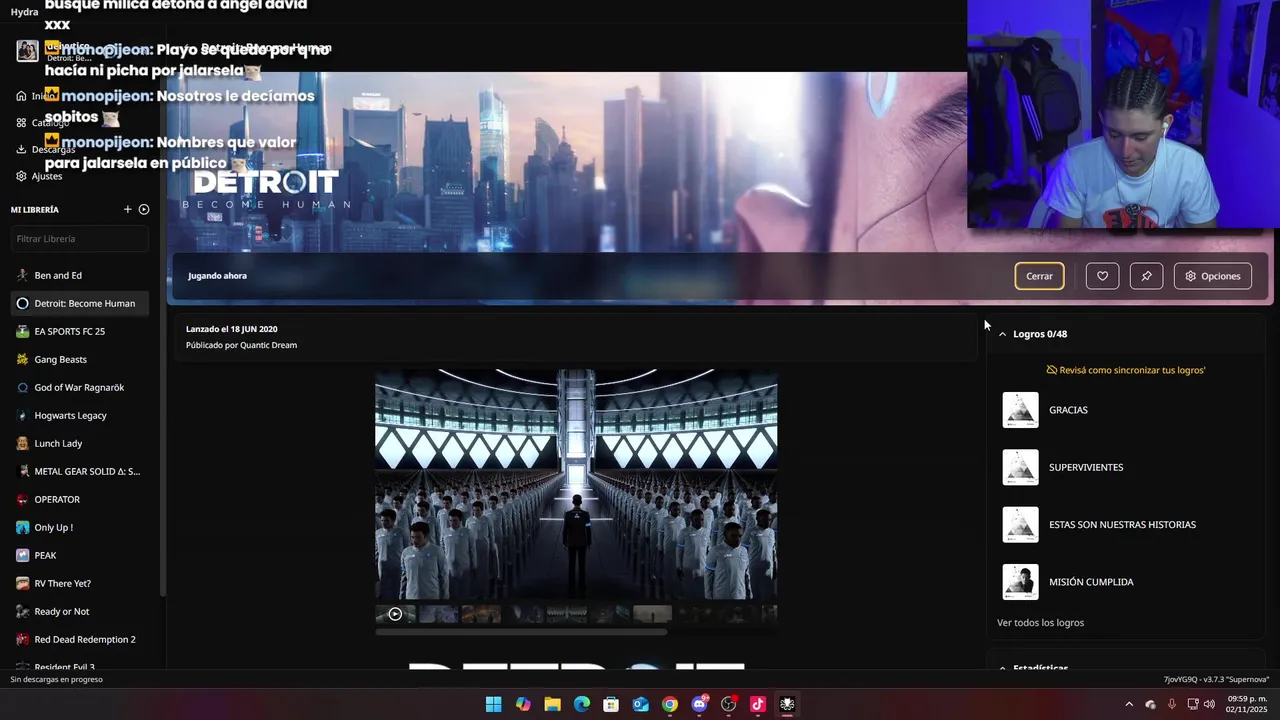Open the Opciones game settings

[1212, 276]
